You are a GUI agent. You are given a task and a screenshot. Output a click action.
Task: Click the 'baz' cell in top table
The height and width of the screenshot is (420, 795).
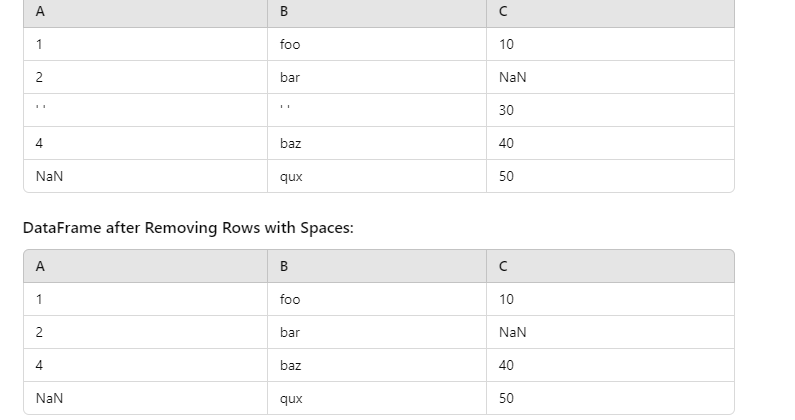tap(377, 143)
